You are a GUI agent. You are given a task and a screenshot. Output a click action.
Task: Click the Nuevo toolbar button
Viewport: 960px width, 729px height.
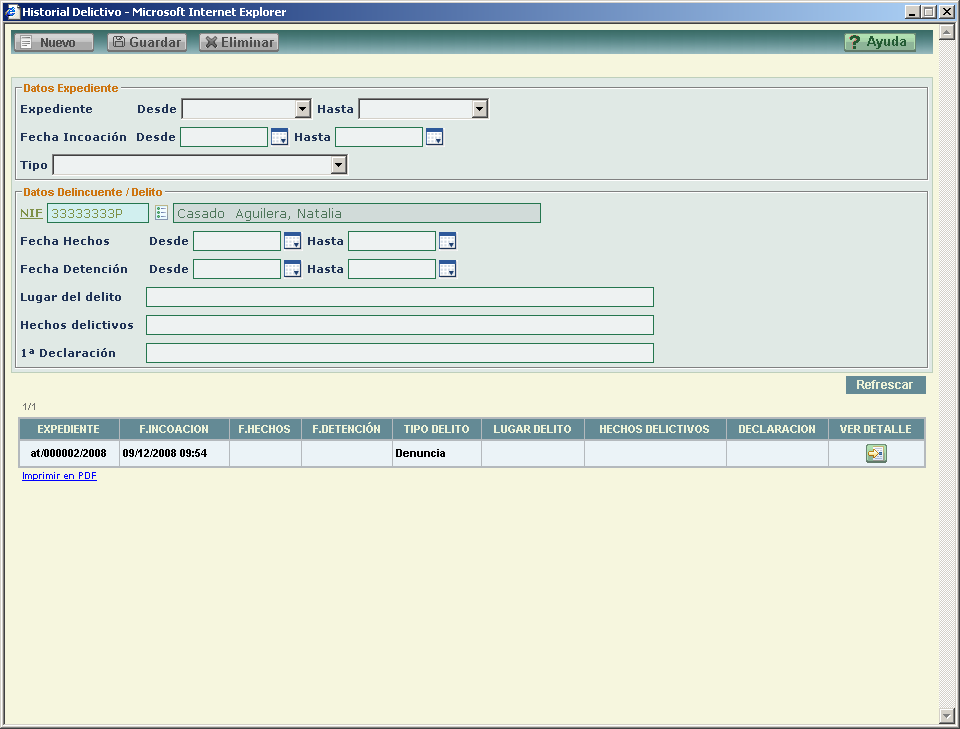[53, 43]
